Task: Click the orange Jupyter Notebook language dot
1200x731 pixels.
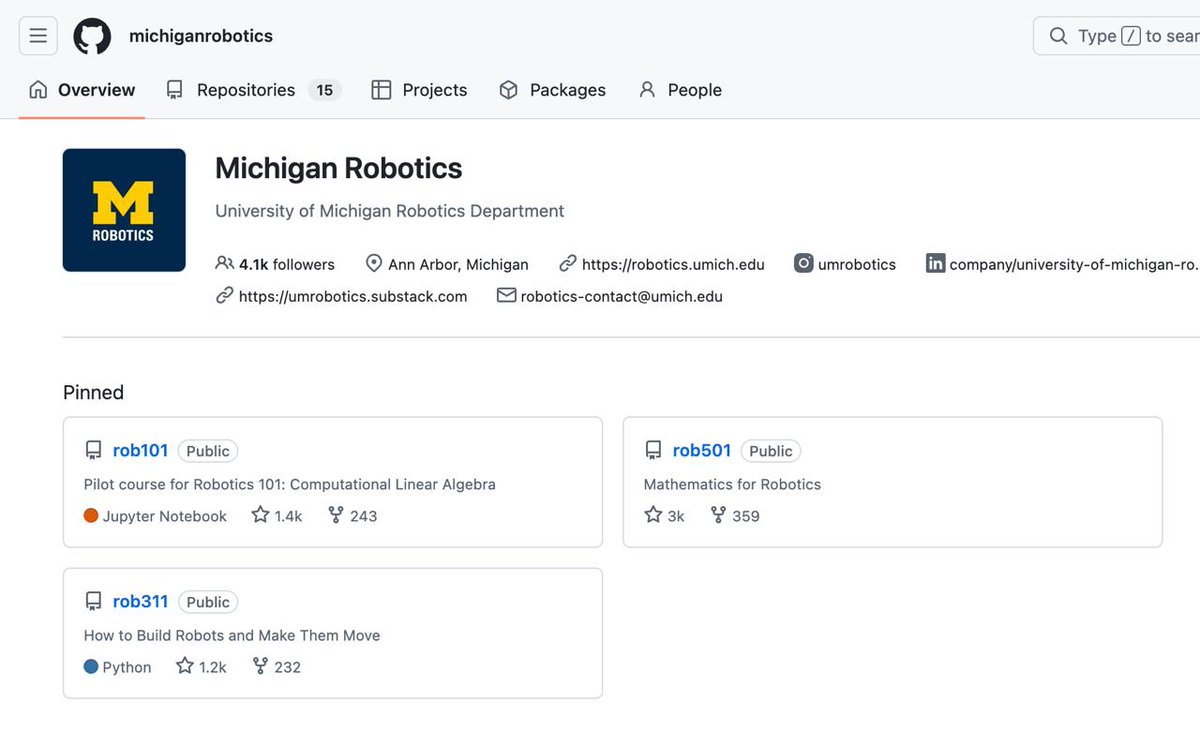Action: (x=91, y=516)
